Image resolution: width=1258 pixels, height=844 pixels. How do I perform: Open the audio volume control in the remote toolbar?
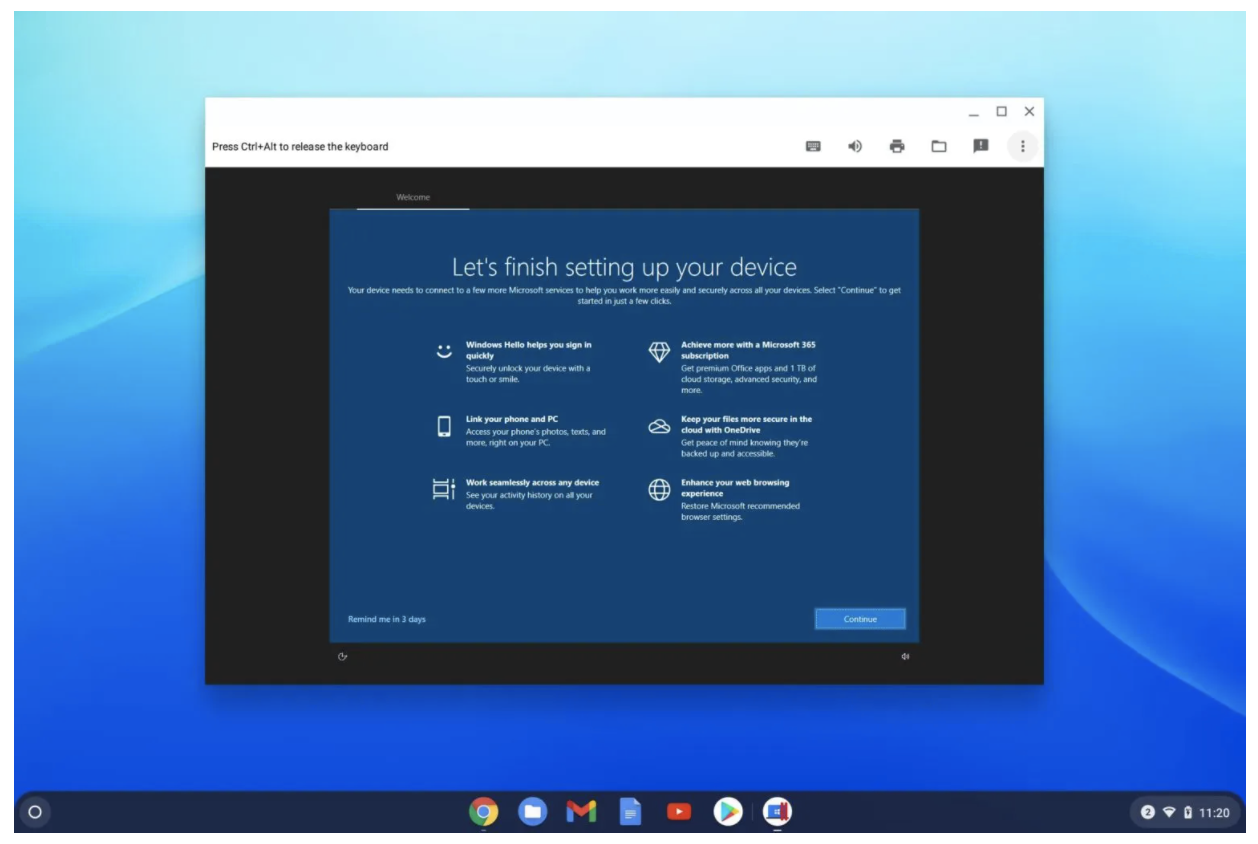pos(855,145)
